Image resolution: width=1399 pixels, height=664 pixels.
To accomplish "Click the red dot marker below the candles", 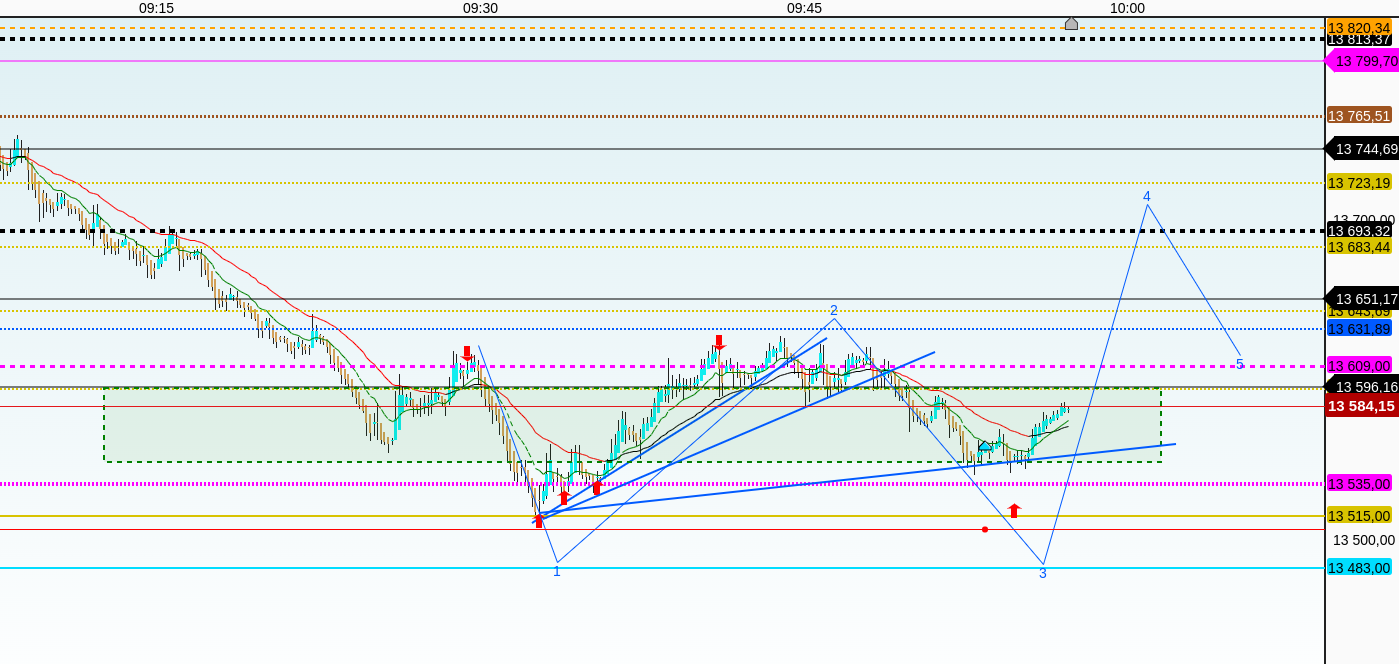I will click(x=985, y=529).
